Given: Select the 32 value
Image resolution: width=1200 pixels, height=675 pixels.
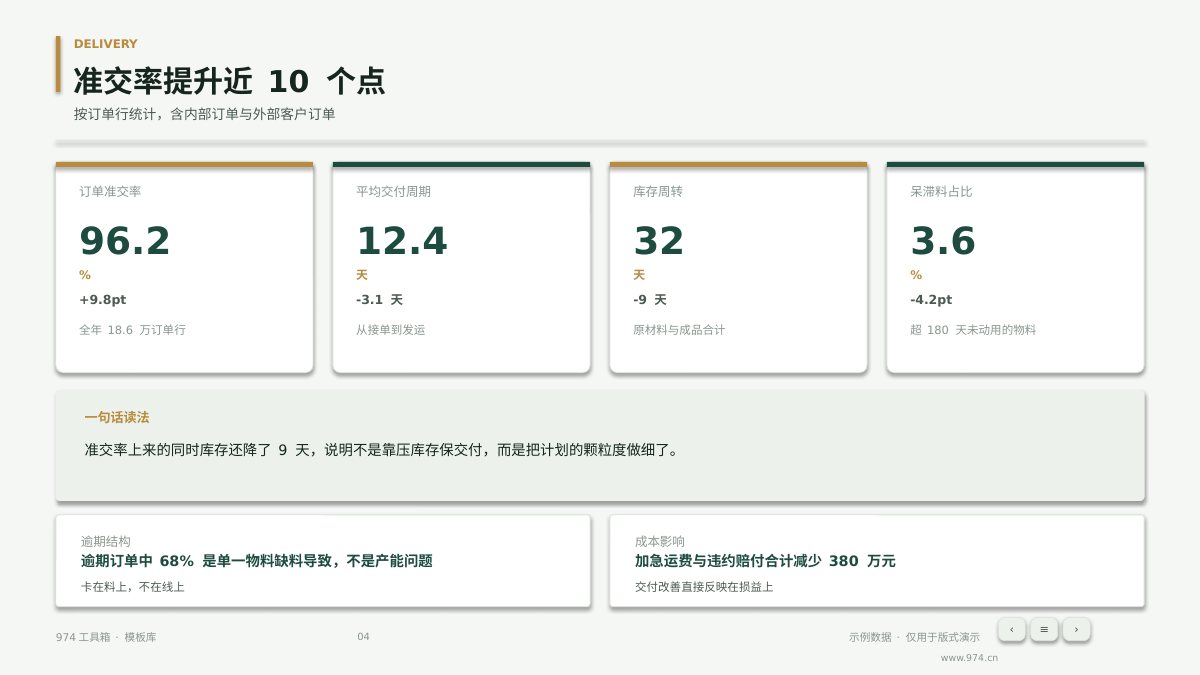Looking at the screenshot, I should [659, 241].
